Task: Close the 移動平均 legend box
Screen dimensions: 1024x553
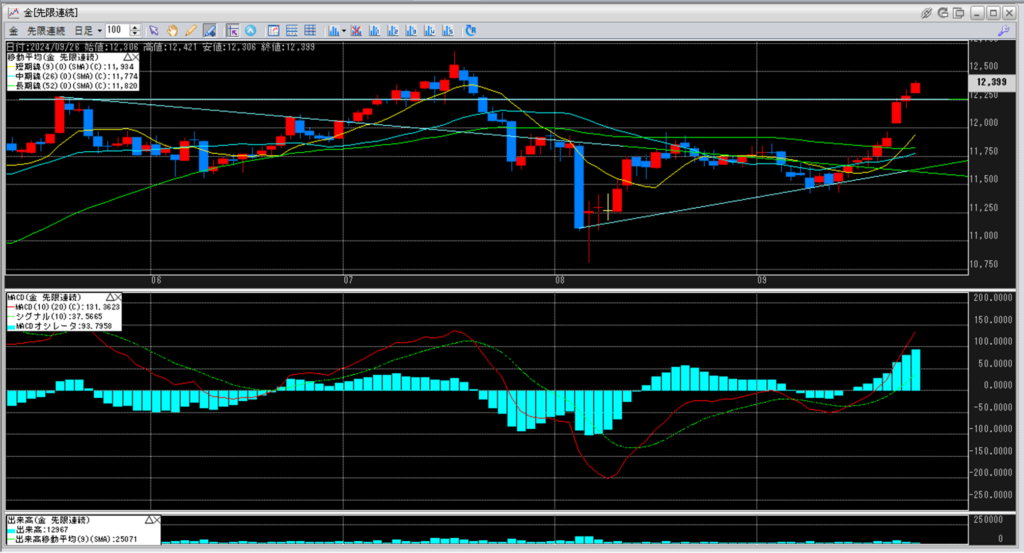Action: (x=135, y=57)
